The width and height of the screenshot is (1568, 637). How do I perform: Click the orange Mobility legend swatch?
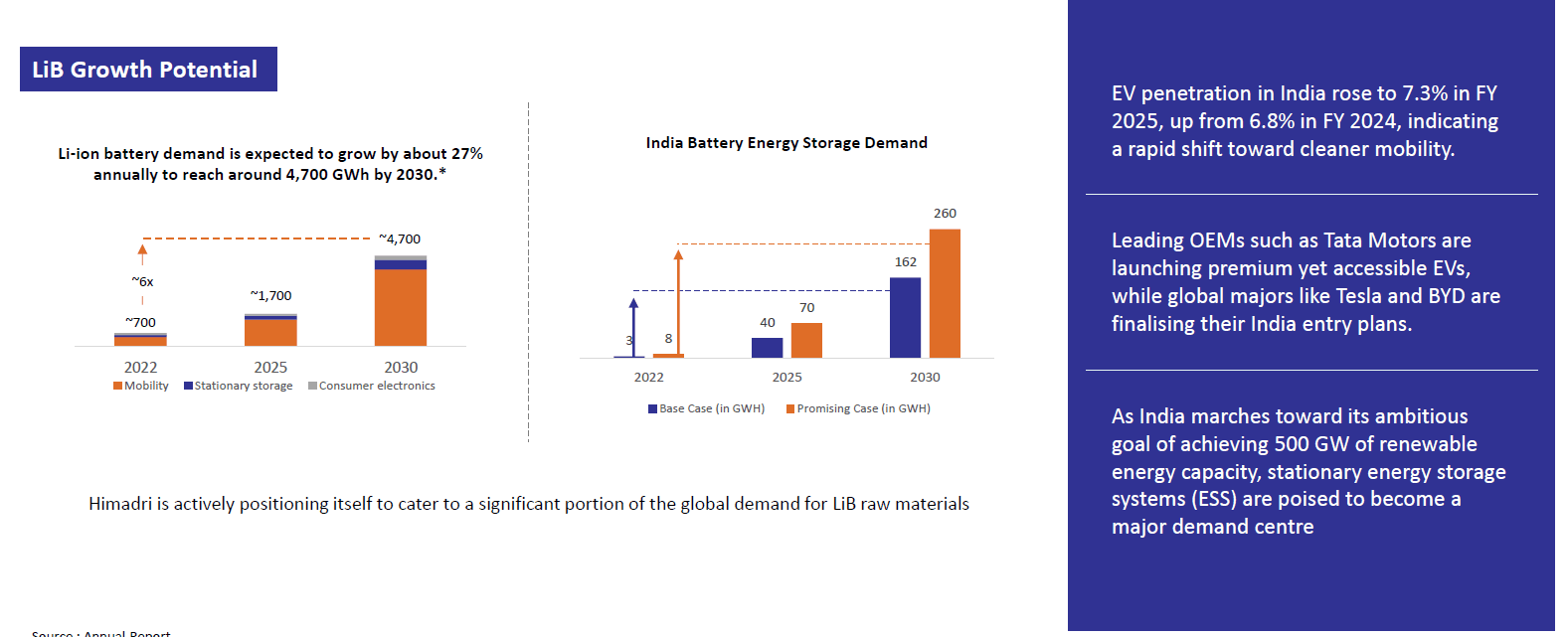117,386
